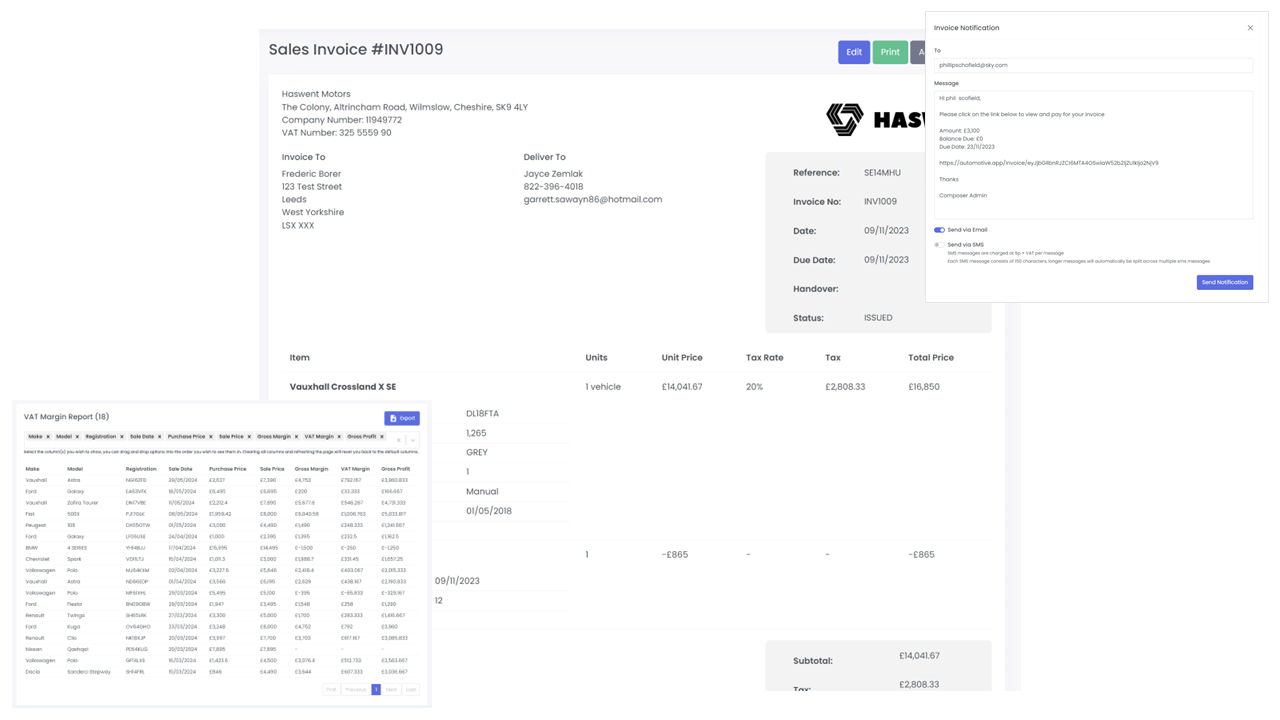
Task: Enable the Send via SMS toggle
Action: coord(939,245)
